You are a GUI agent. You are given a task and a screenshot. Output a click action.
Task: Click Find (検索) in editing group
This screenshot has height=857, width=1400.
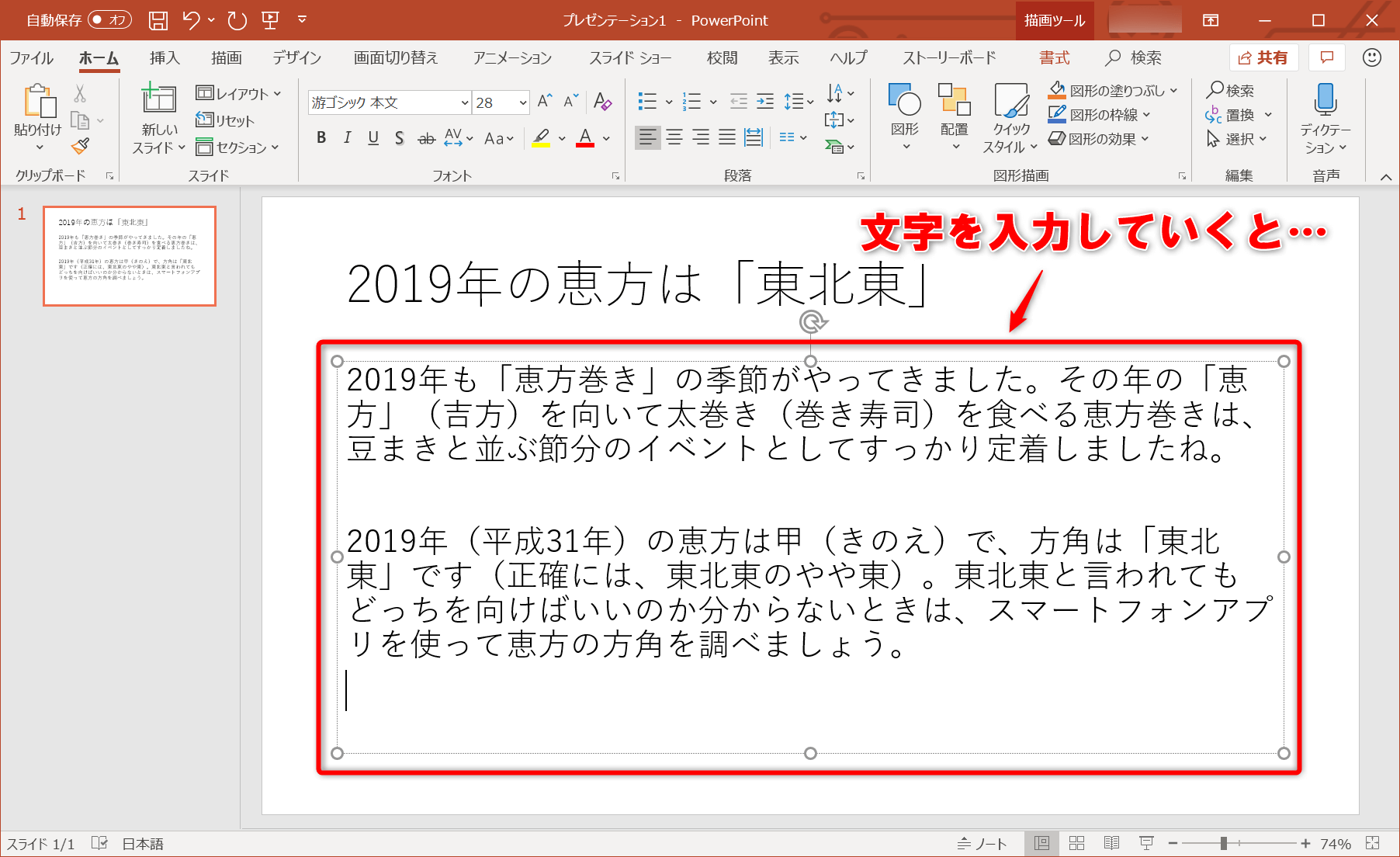(1231, 91)
